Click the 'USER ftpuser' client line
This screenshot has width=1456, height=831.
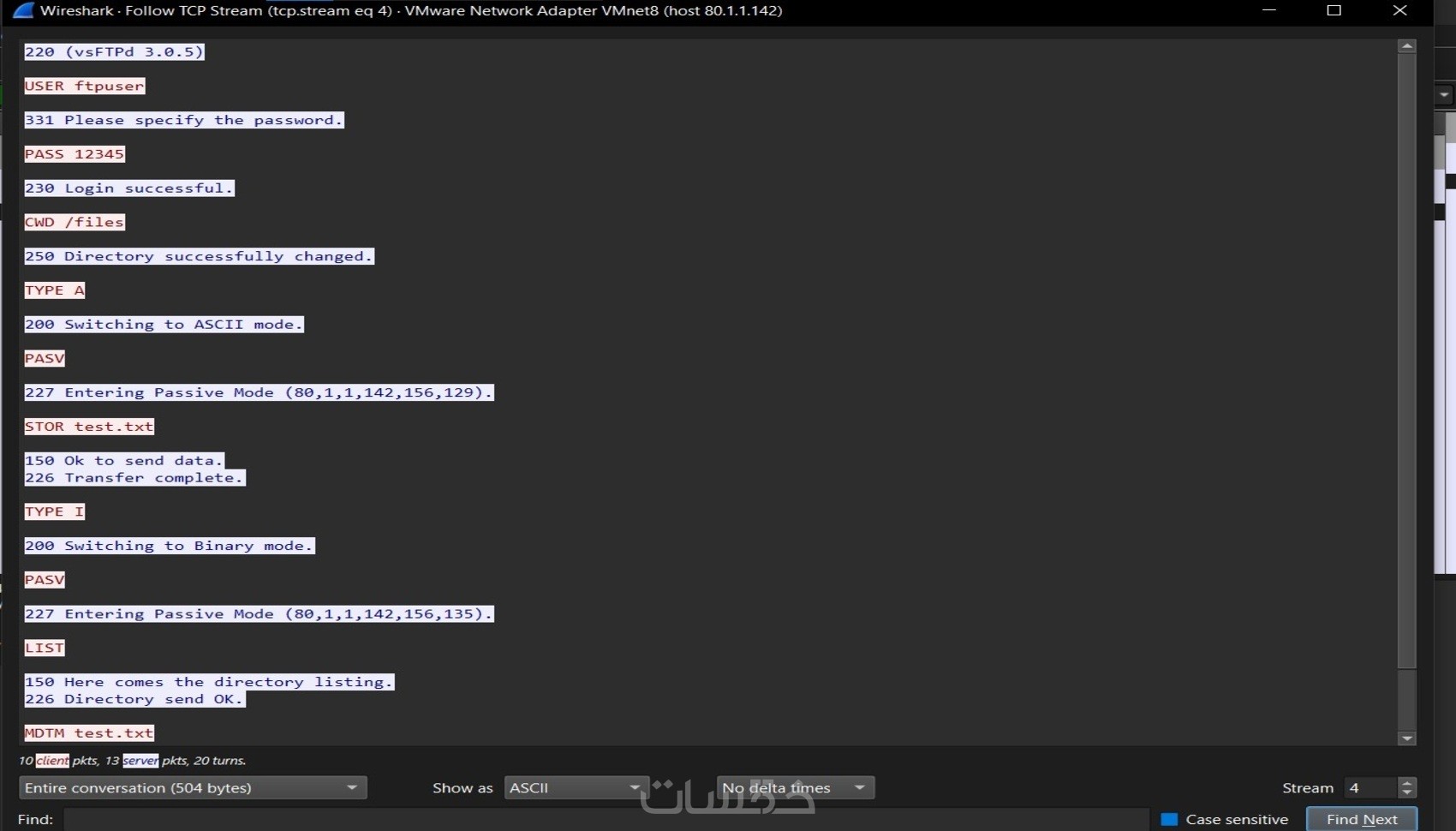85,87
